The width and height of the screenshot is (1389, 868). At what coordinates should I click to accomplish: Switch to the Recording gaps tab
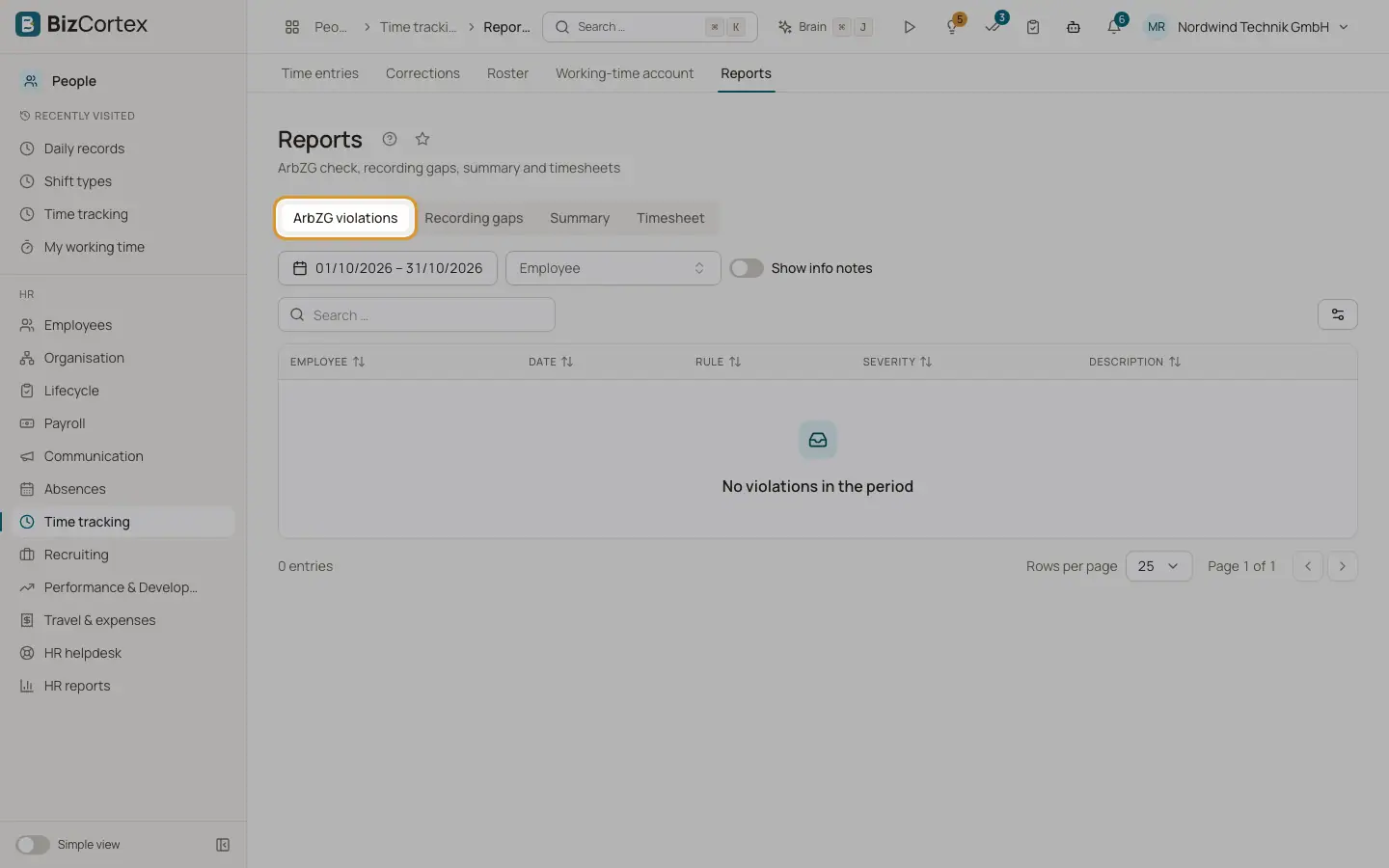(474, 218)
